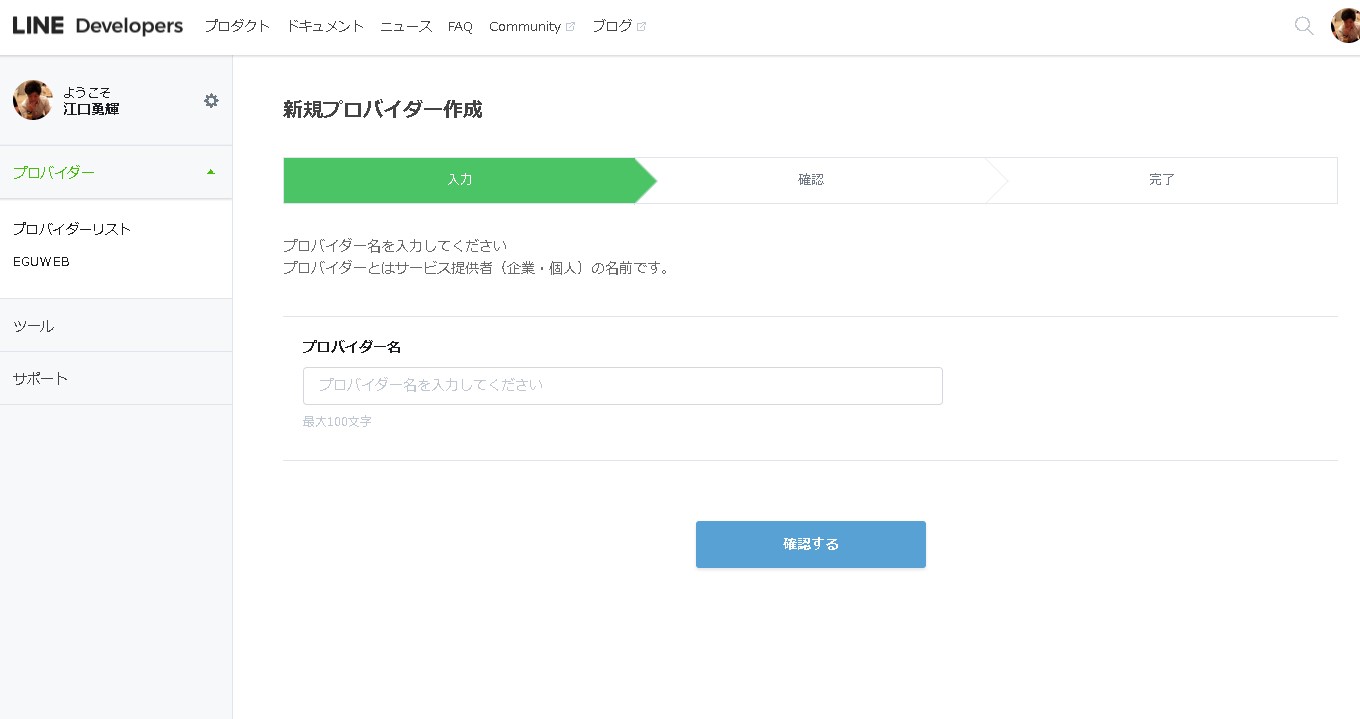Open the EGUWEB provider link
The width and height of the screenshot is (1360, 719).
pyautogui.click(x=41, y=261)
